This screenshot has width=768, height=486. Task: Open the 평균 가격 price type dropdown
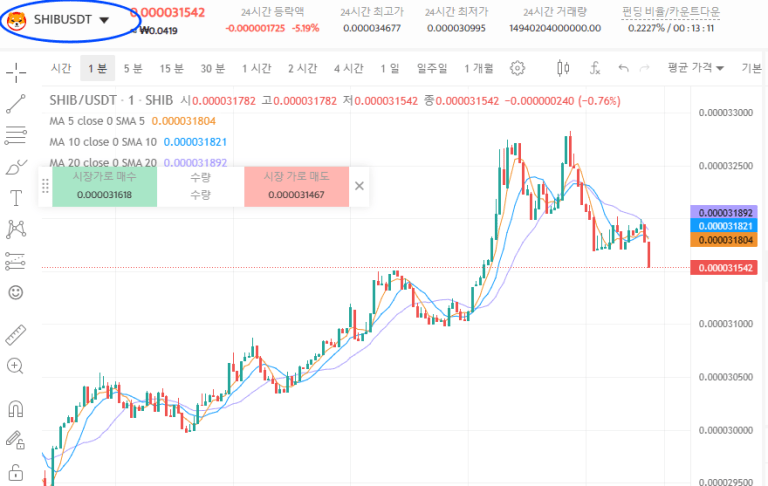click(695, 68)
